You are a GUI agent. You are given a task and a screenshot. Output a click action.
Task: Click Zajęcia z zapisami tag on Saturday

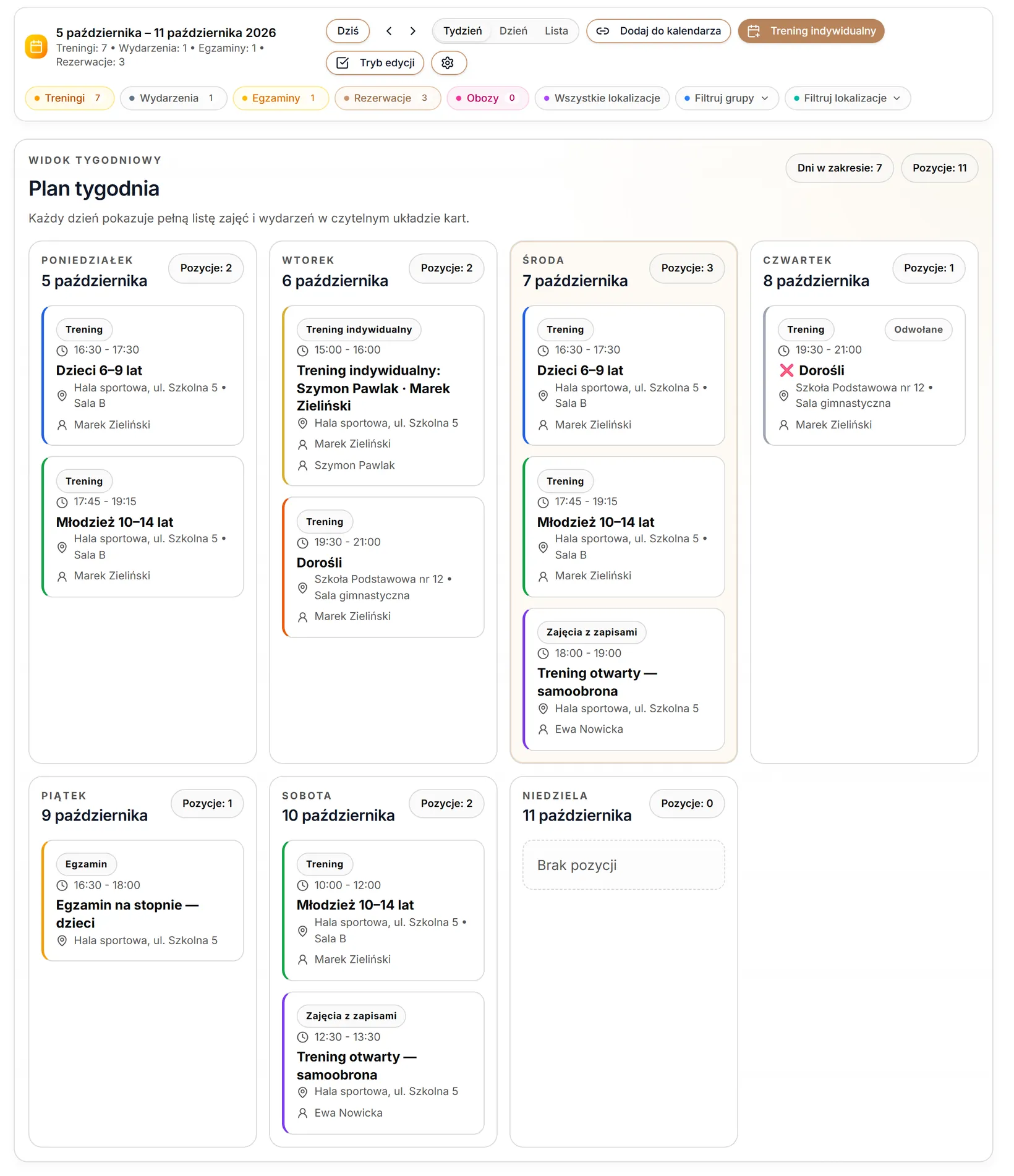[351, 1016]
